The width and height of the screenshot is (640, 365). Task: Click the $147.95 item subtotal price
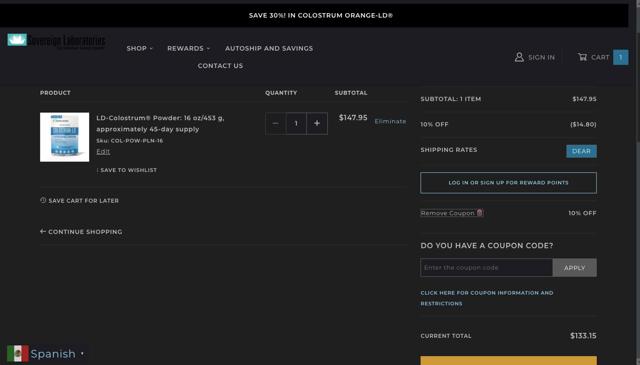point(353,118)
